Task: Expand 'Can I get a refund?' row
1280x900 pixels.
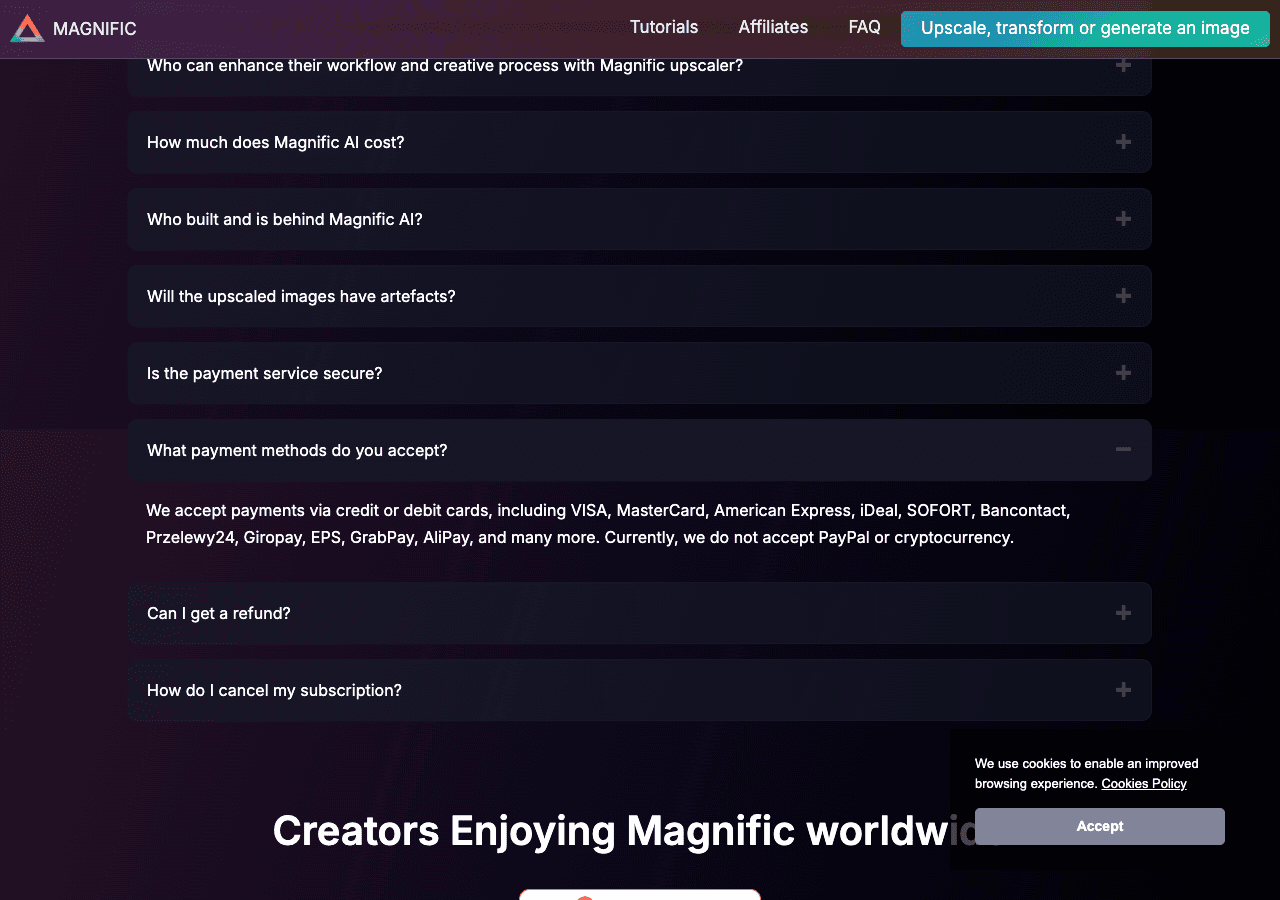Action: [640, 613]
